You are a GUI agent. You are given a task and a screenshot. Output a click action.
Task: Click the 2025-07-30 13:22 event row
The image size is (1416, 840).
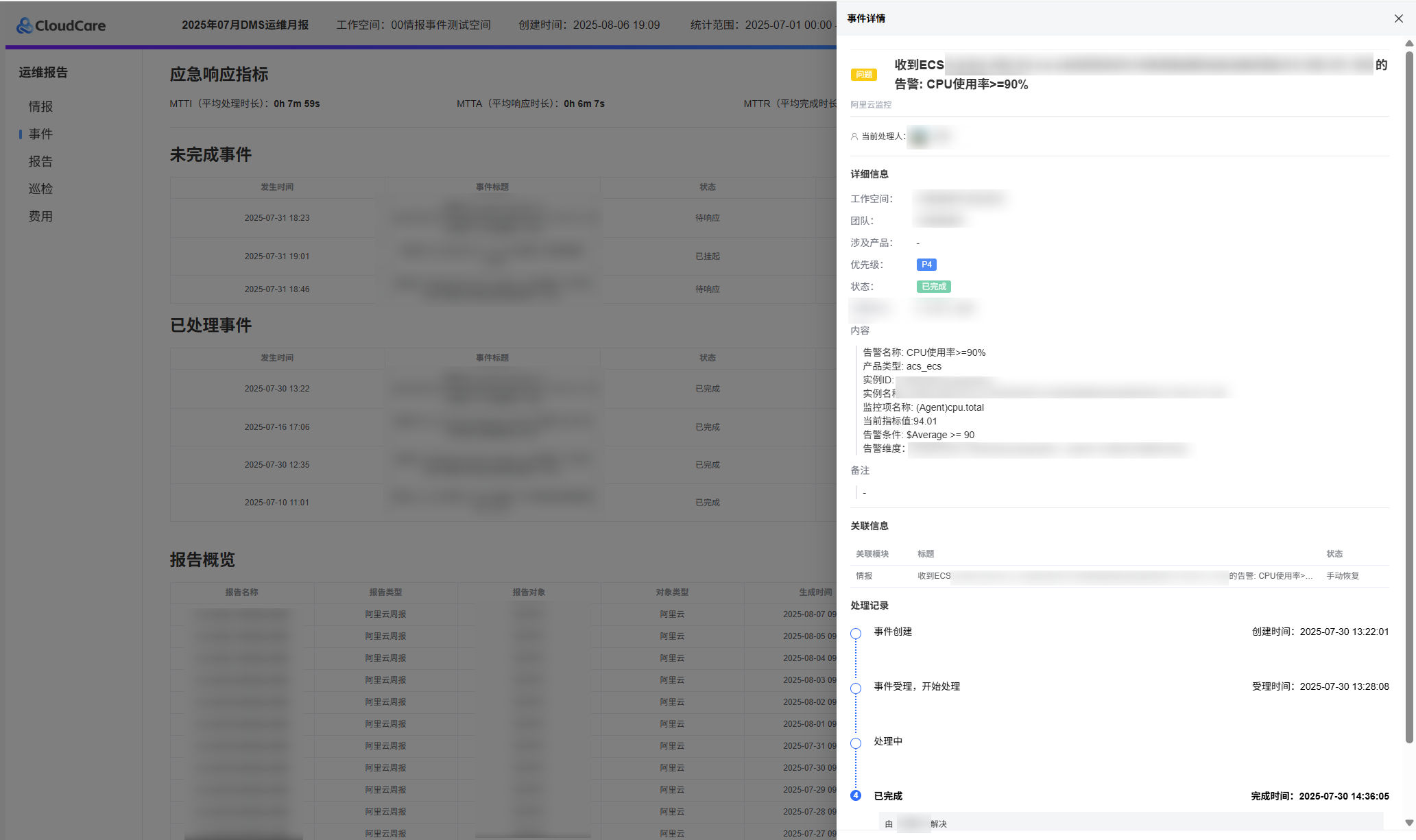(503, 389)
